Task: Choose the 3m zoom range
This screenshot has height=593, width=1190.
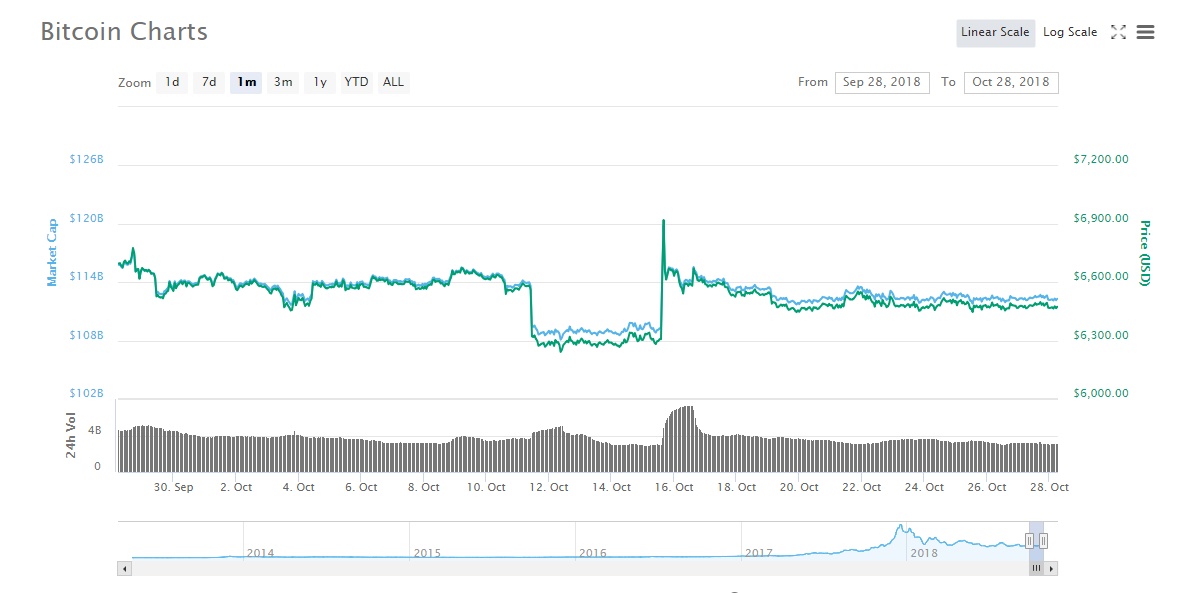Action: [283, 82]
